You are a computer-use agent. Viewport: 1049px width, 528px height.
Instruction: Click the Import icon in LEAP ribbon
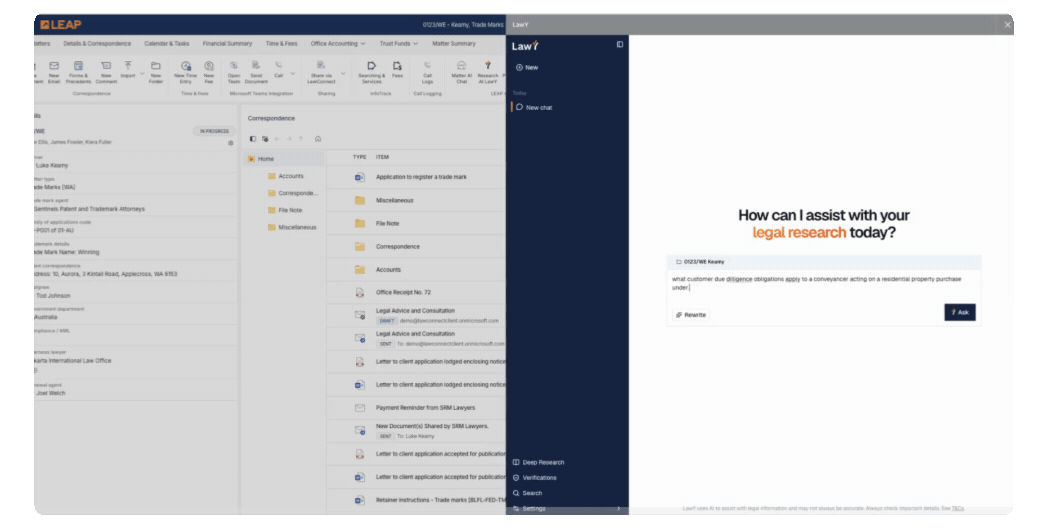click(x=128, y=66)
